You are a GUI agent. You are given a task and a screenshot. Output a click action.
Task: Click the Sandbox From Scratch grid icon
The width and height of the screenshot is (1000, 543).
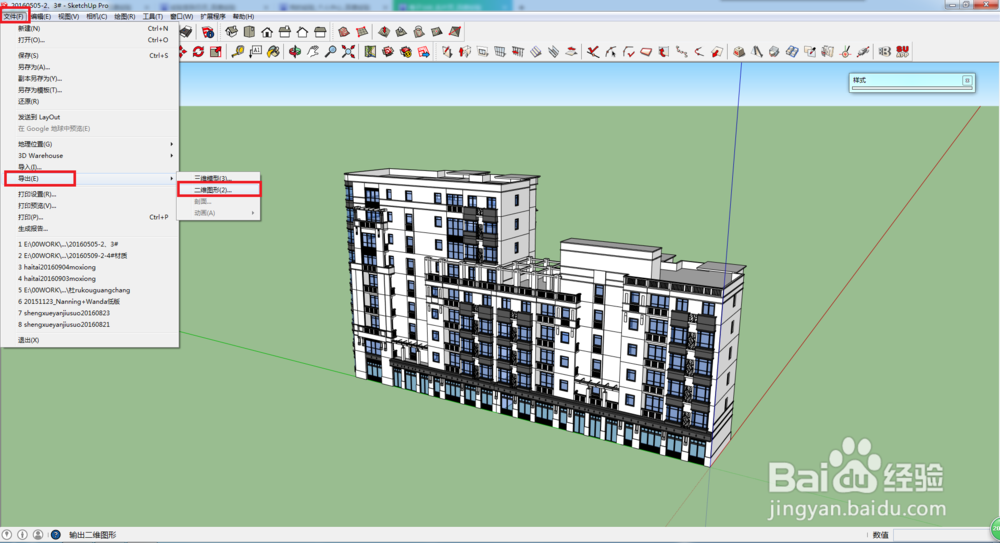click(x=362, y=31)
